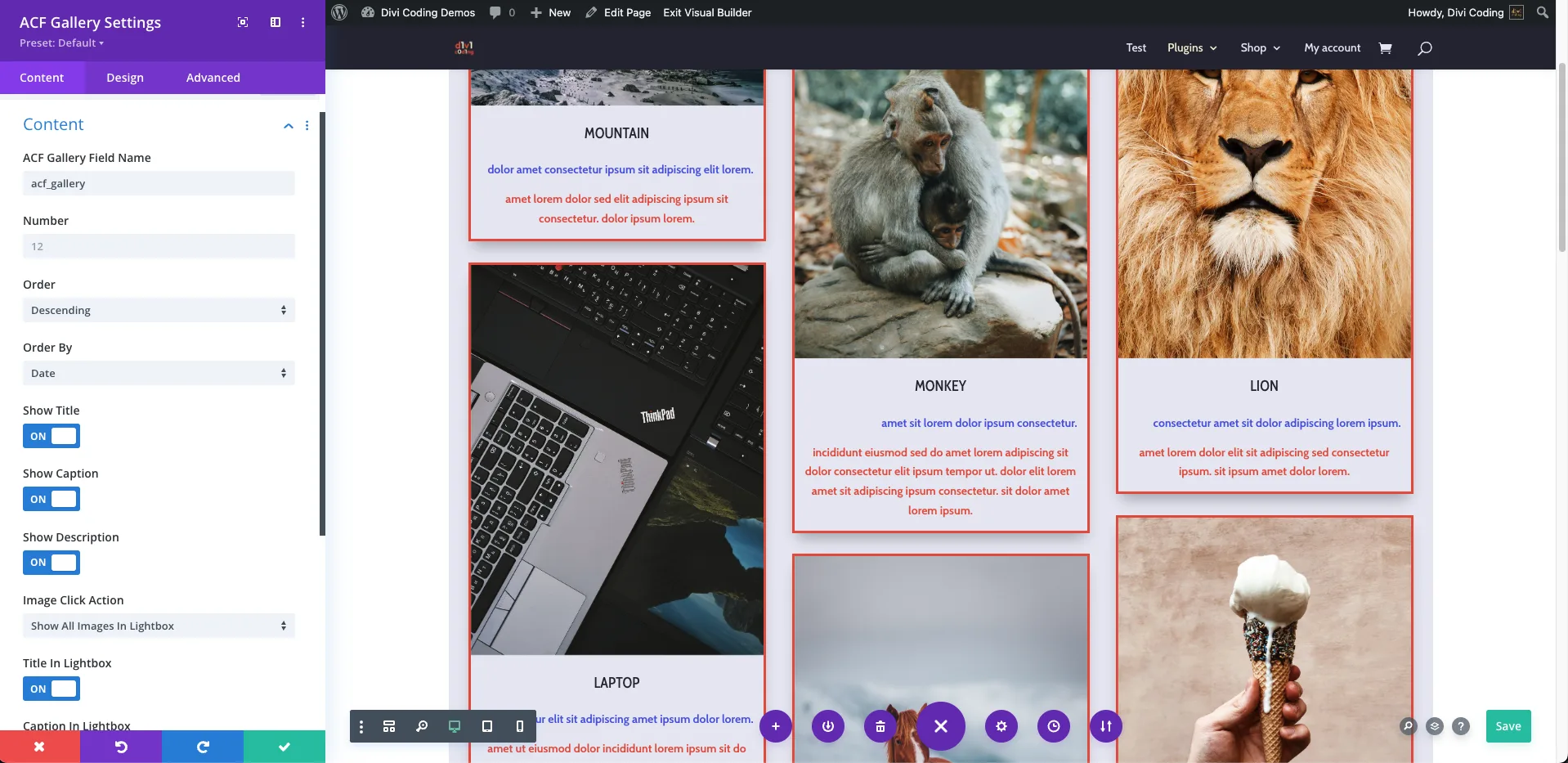1568x763 pixels.
Task: Click the trash icon to delete section
Action: pos(880,726)
